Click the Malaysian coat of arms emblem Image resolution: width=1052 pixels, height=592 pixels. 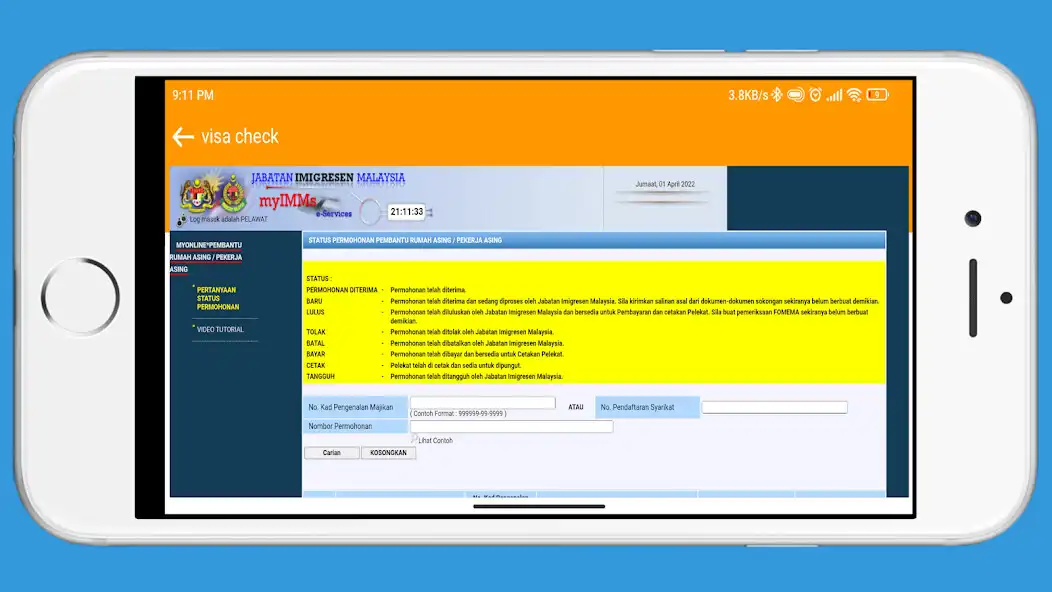click(198, 193)
